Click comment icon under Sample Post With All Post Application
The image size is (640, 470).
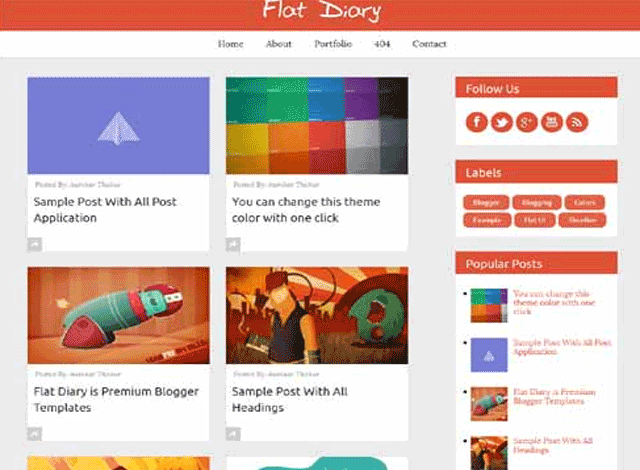click(x=35, y=244)
